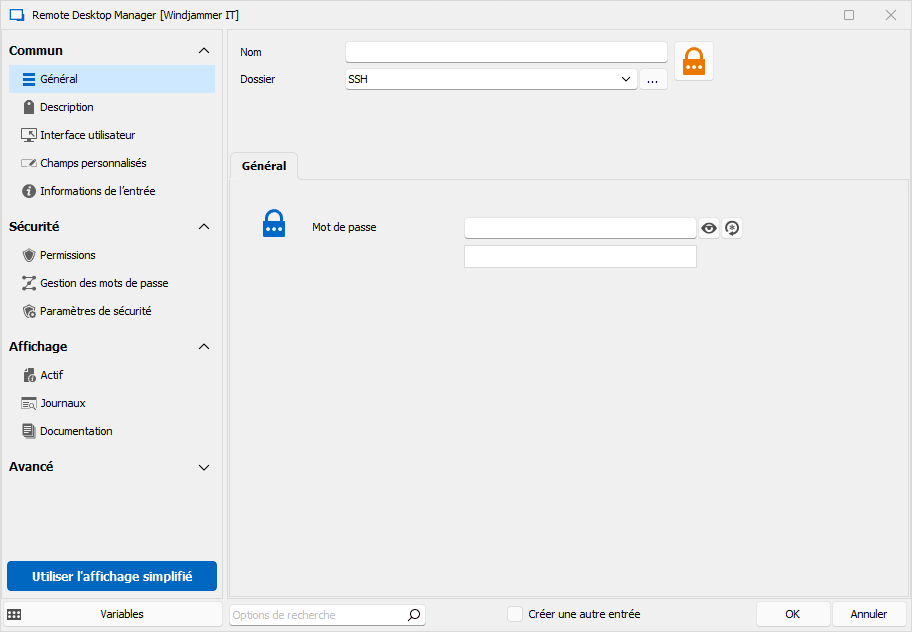Collapse the Commun section

click(204, 51)
